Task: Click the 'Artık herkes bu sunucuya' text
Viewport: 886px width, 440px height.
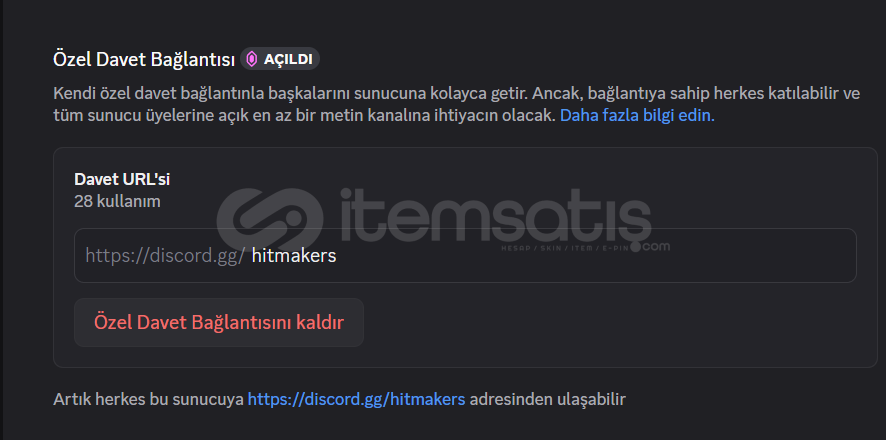Action: click(x=149, y=399)
